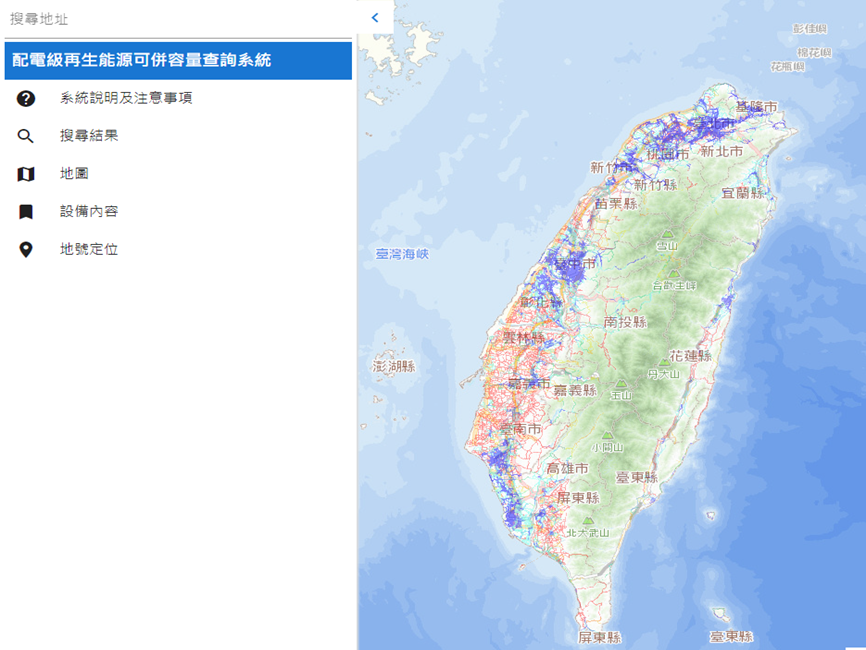
Task: Select the 地號定位 menu label
Action: click(89, 250)
